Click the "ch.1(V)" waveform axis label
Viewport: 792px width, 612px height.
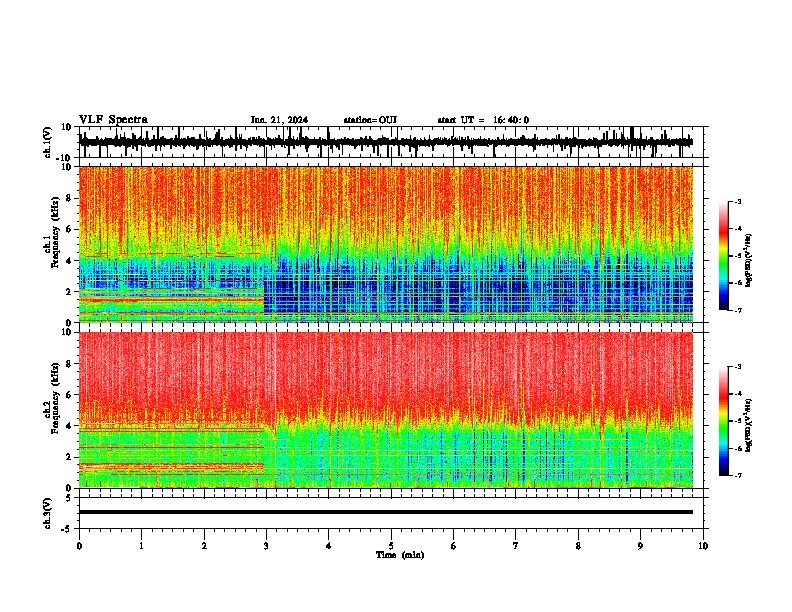click(x=48, y=142)
